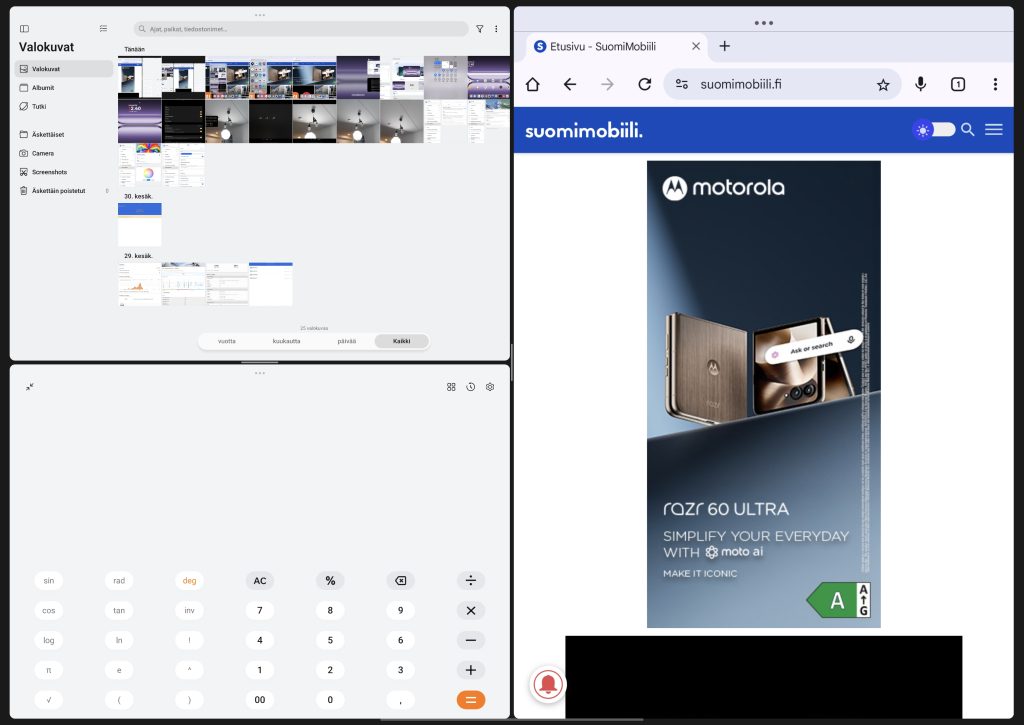Tap the 7 key on the calculator
The height and width of the screenshot is (725, 1024).
pos(260,611)
